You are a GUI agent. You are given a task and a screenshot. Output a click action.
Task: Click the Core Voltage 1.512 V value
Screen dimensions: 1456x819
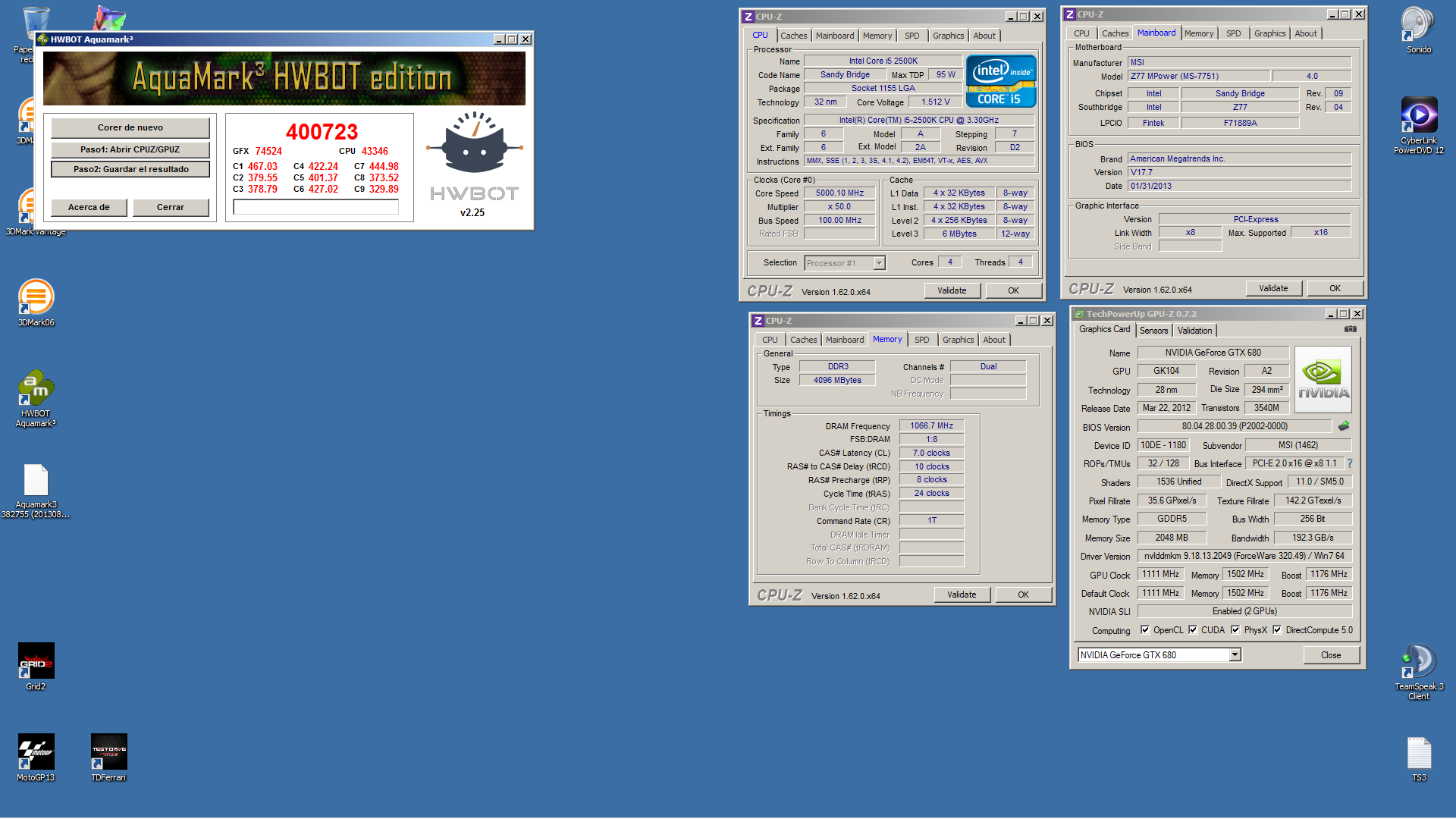click(935, 102)
